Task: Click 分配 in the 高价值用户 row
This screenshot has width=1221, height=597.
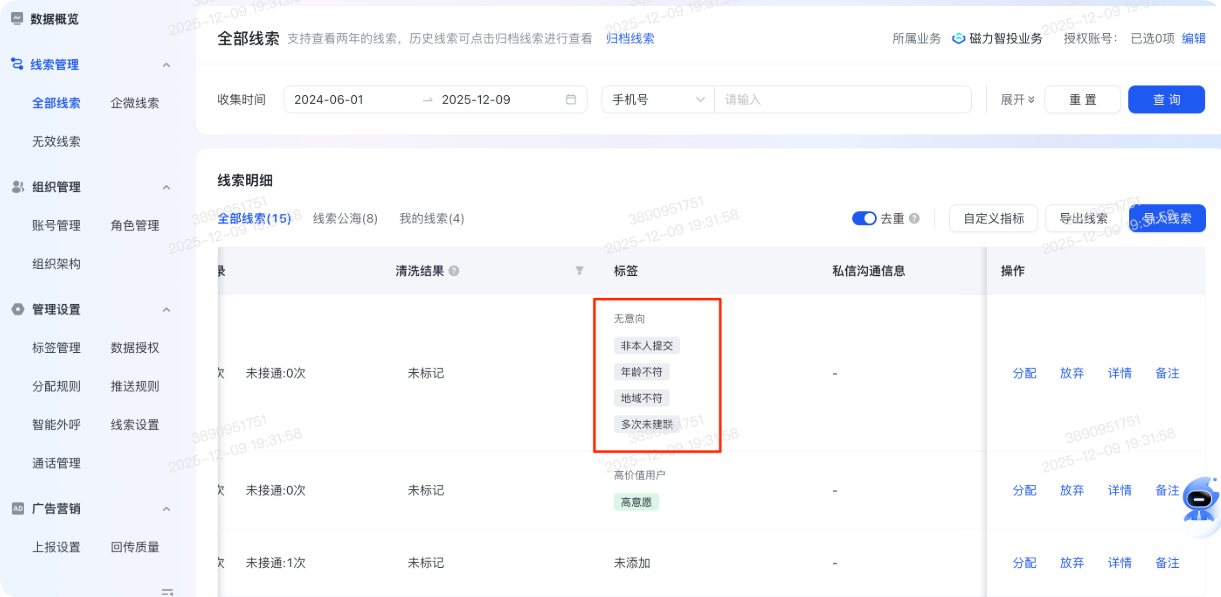Action: [x=1024, y=490]
